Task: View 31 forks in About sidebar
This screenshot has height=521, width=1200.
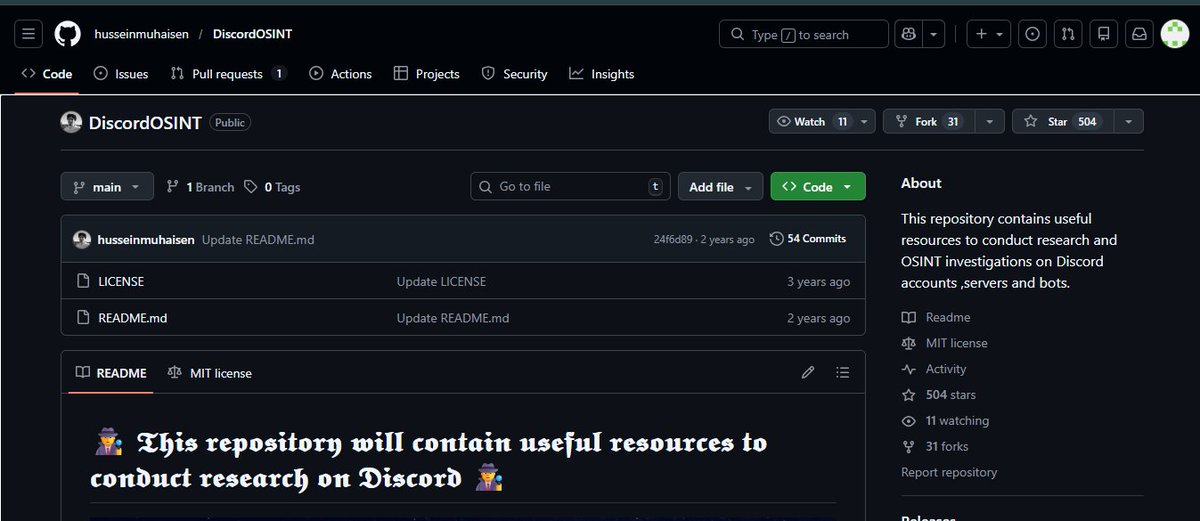Action: (935, 447)
